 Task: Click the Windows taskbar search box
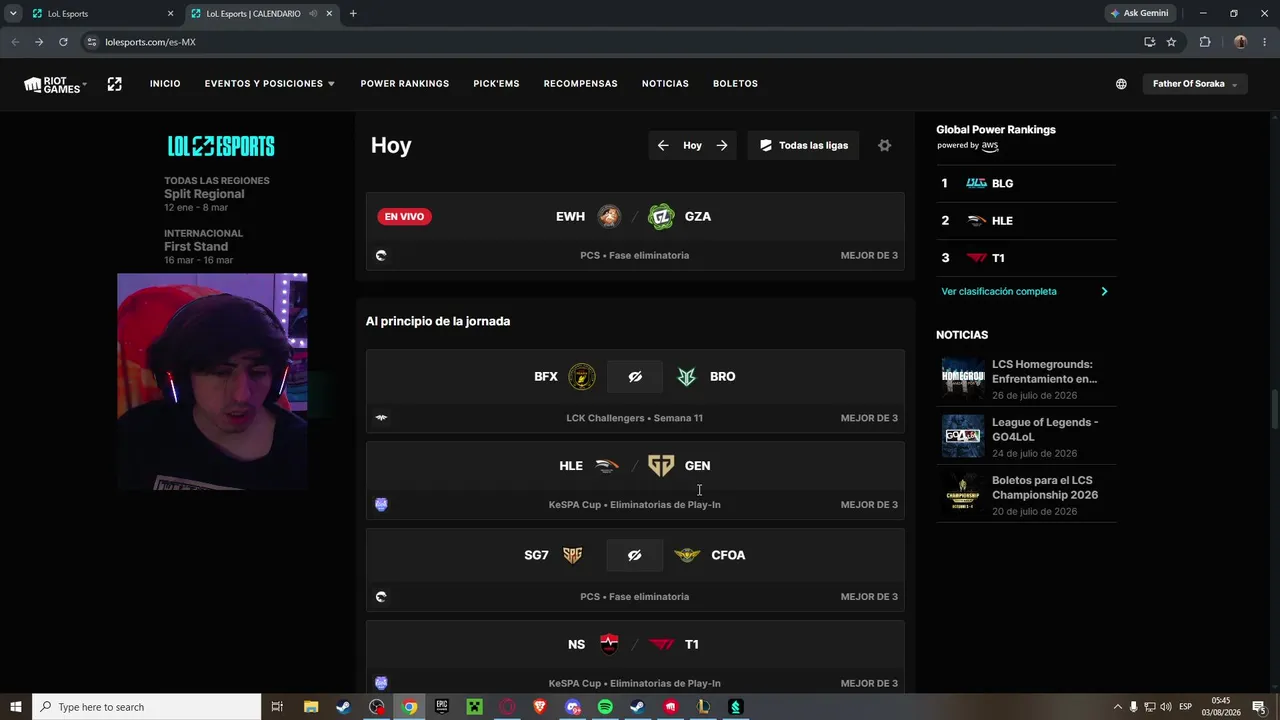click(x=147, y=707)
